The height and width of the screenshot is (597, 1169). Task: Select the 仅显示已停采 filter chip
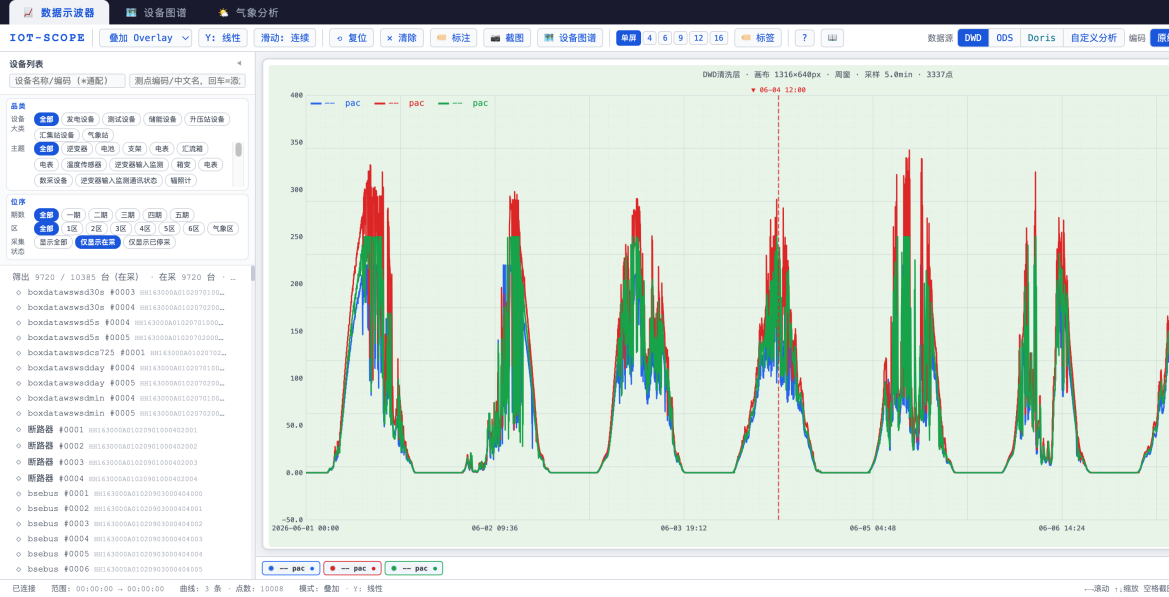pos(149,242)
